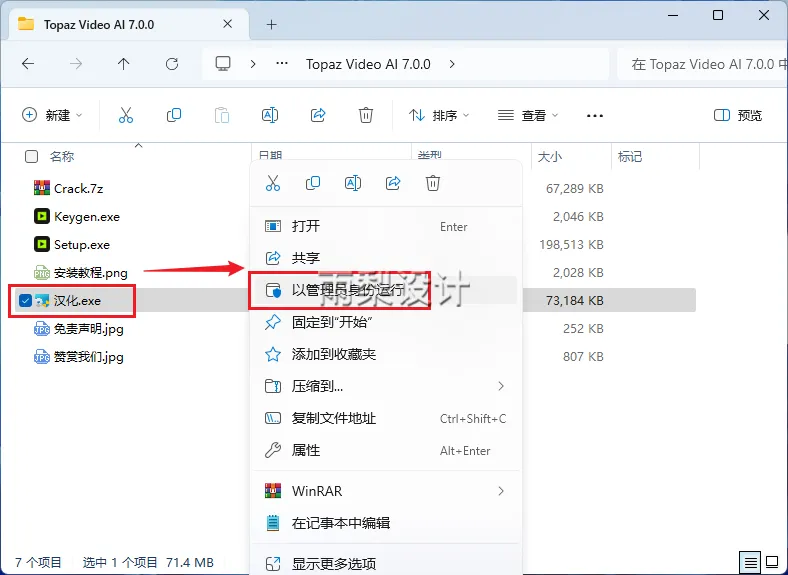Close the Topaz Video AI 7.0.0 tab

click(x=227, y=24)
